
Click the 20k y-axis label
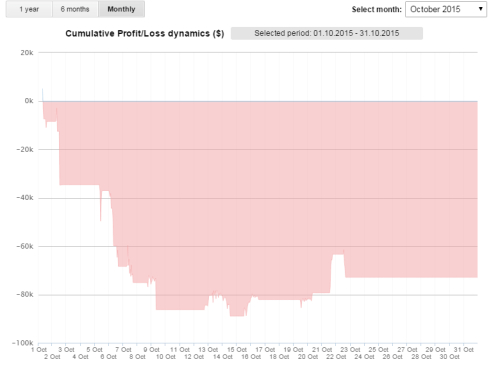[27, 53]
